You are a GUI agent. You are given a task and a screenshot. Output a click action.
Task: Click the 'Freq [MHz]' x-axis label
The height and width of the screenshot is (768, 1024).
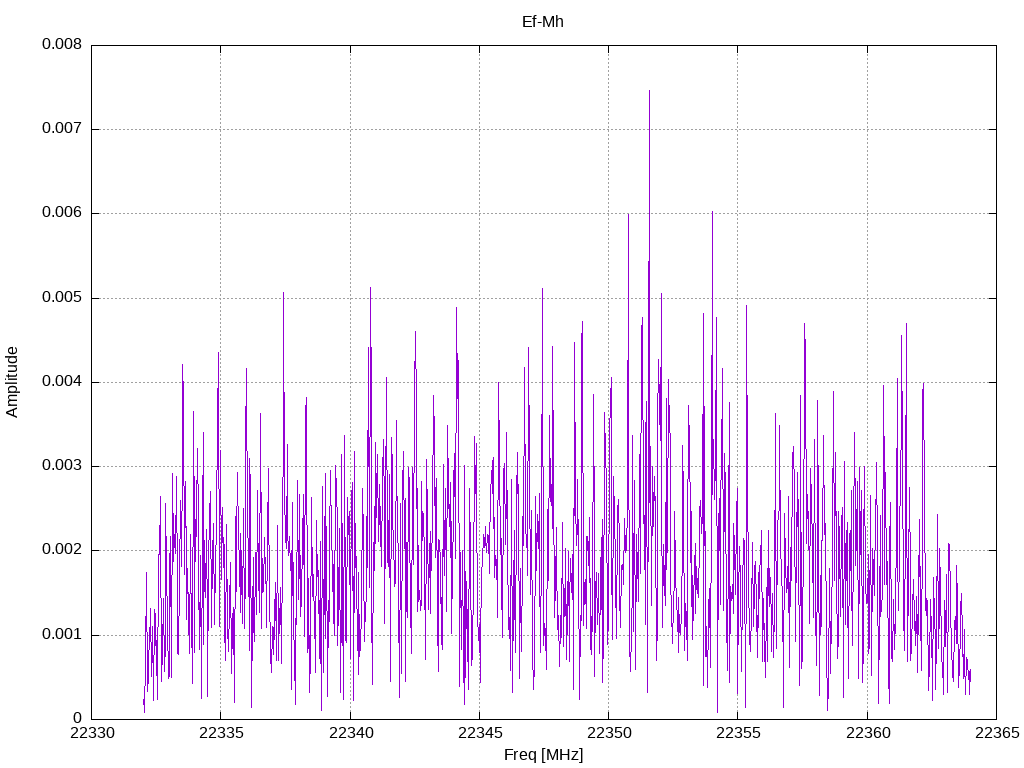coord(543,755)
